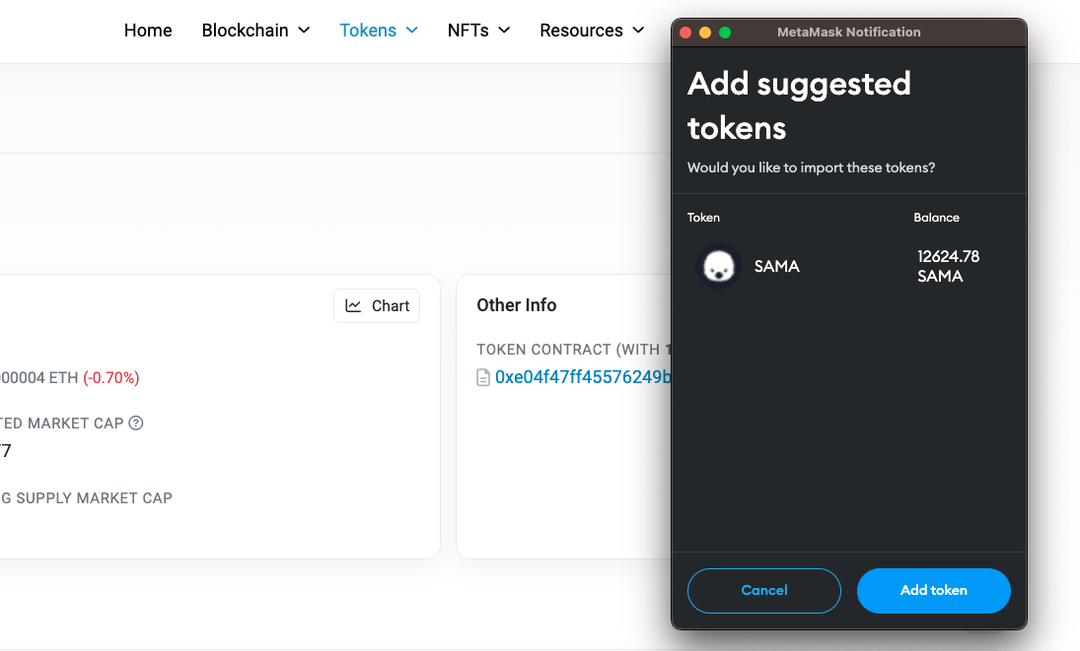Cancel the token import request

tap(764, 590)
